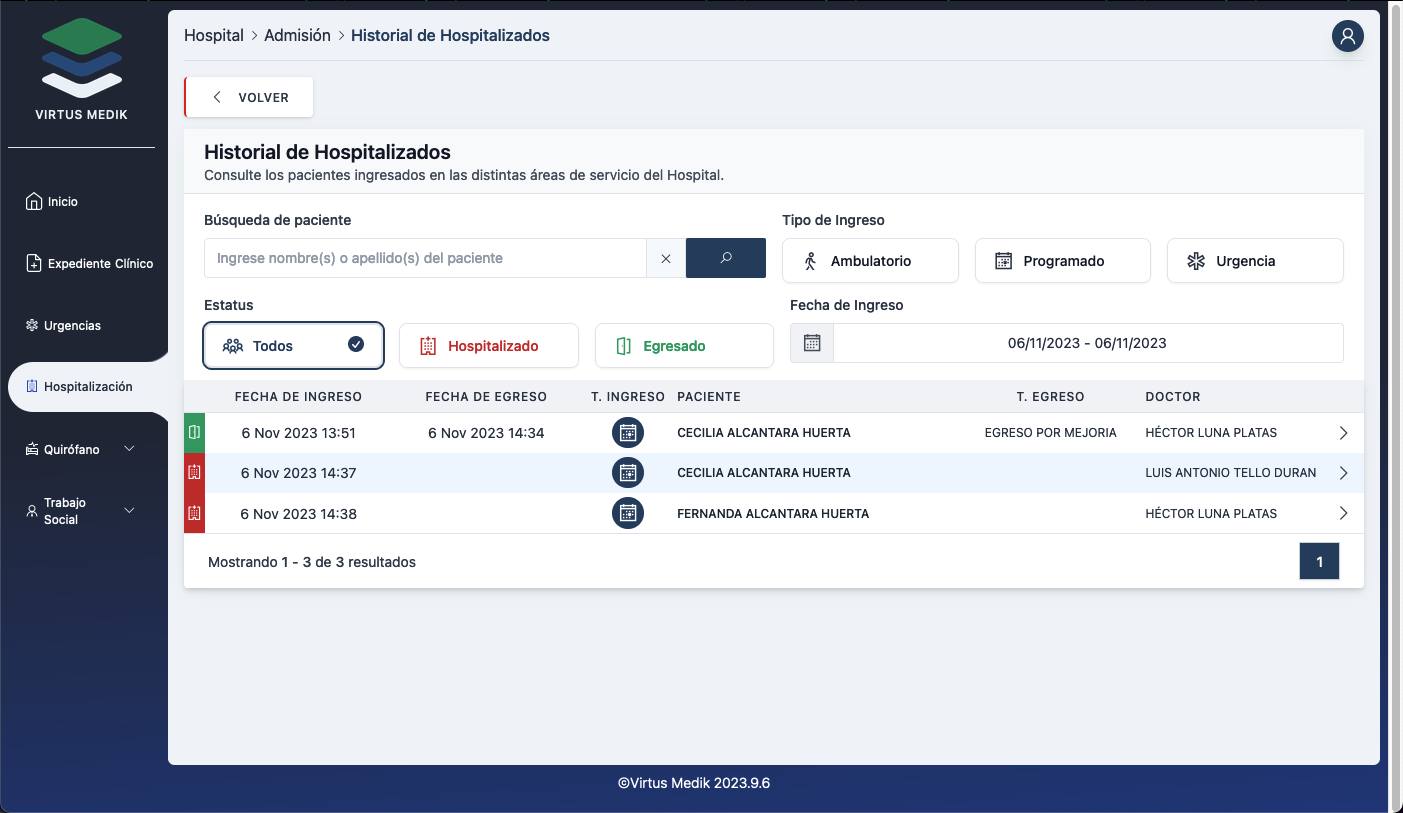Select the Todos status filter
Image resolution: width=1403 pixels, height=813 pixels.
click(x=293, y=346)
